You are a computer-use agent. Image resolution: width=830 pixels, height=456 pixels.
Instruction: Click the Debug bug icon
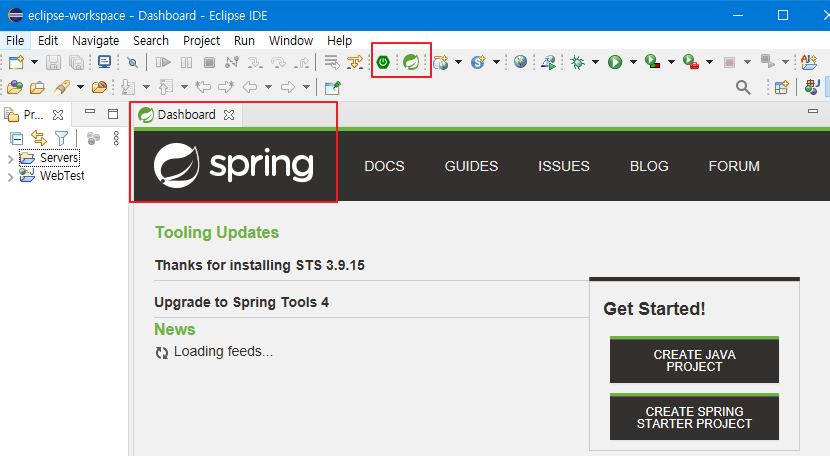(578, 62)
